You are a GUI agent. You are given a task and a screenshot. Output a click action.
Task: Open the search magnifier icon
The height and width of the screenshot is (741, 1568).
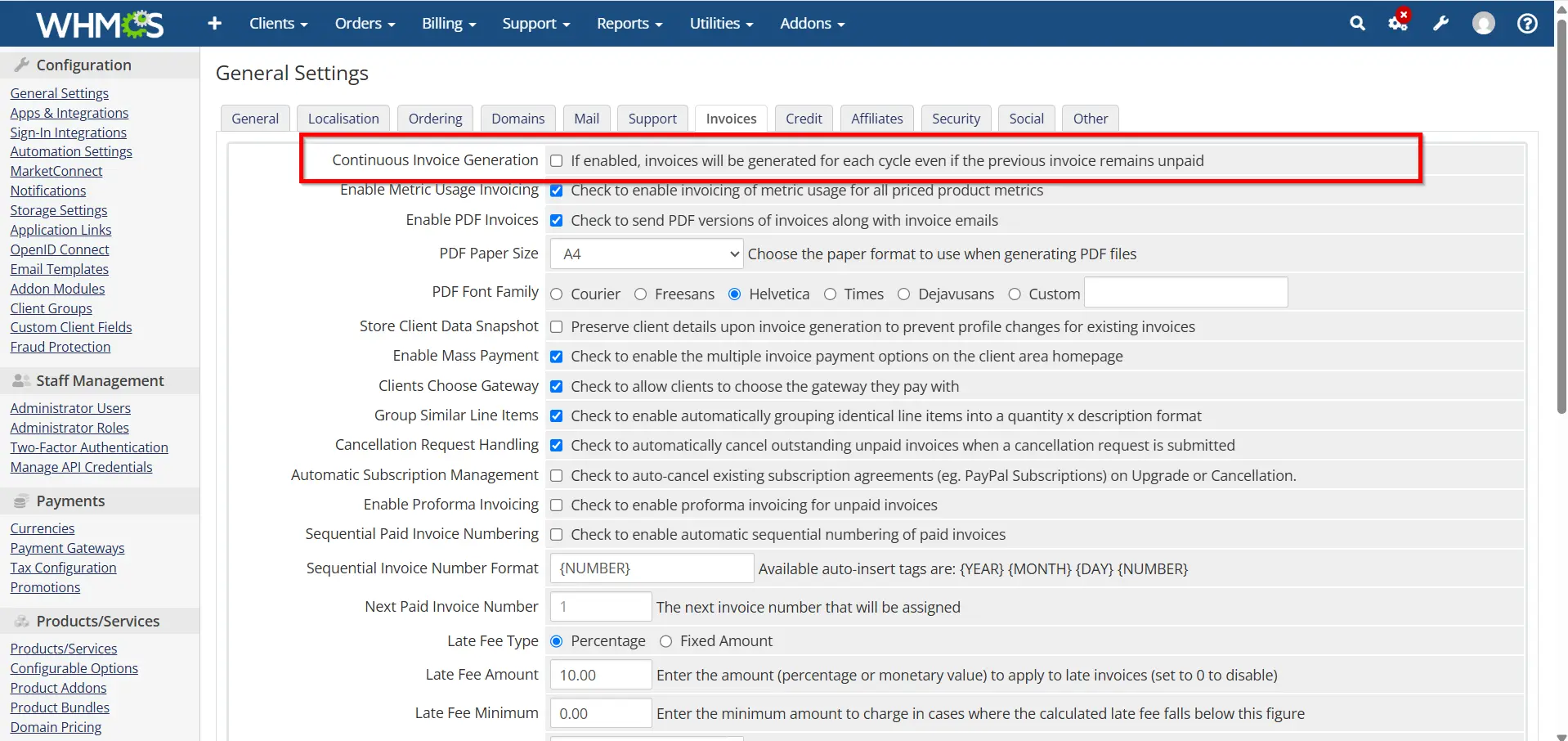pyautogui.click(x=1357, y=24)
